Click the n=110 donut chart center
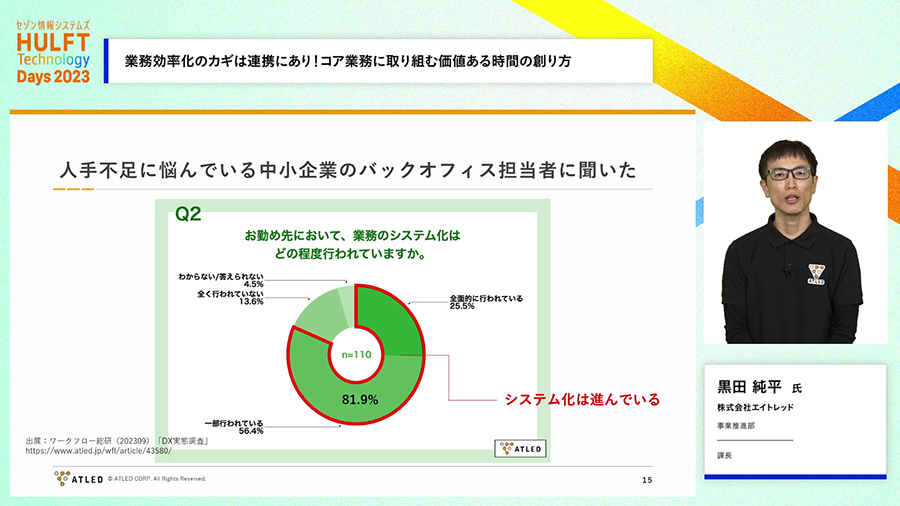 355,353
